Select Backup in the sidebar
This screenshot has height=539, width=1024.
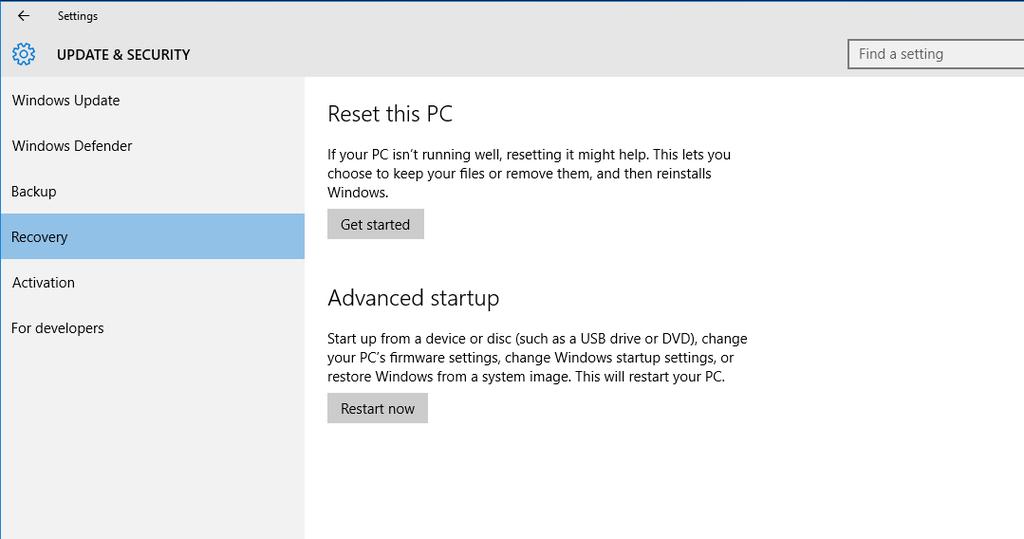153,191
